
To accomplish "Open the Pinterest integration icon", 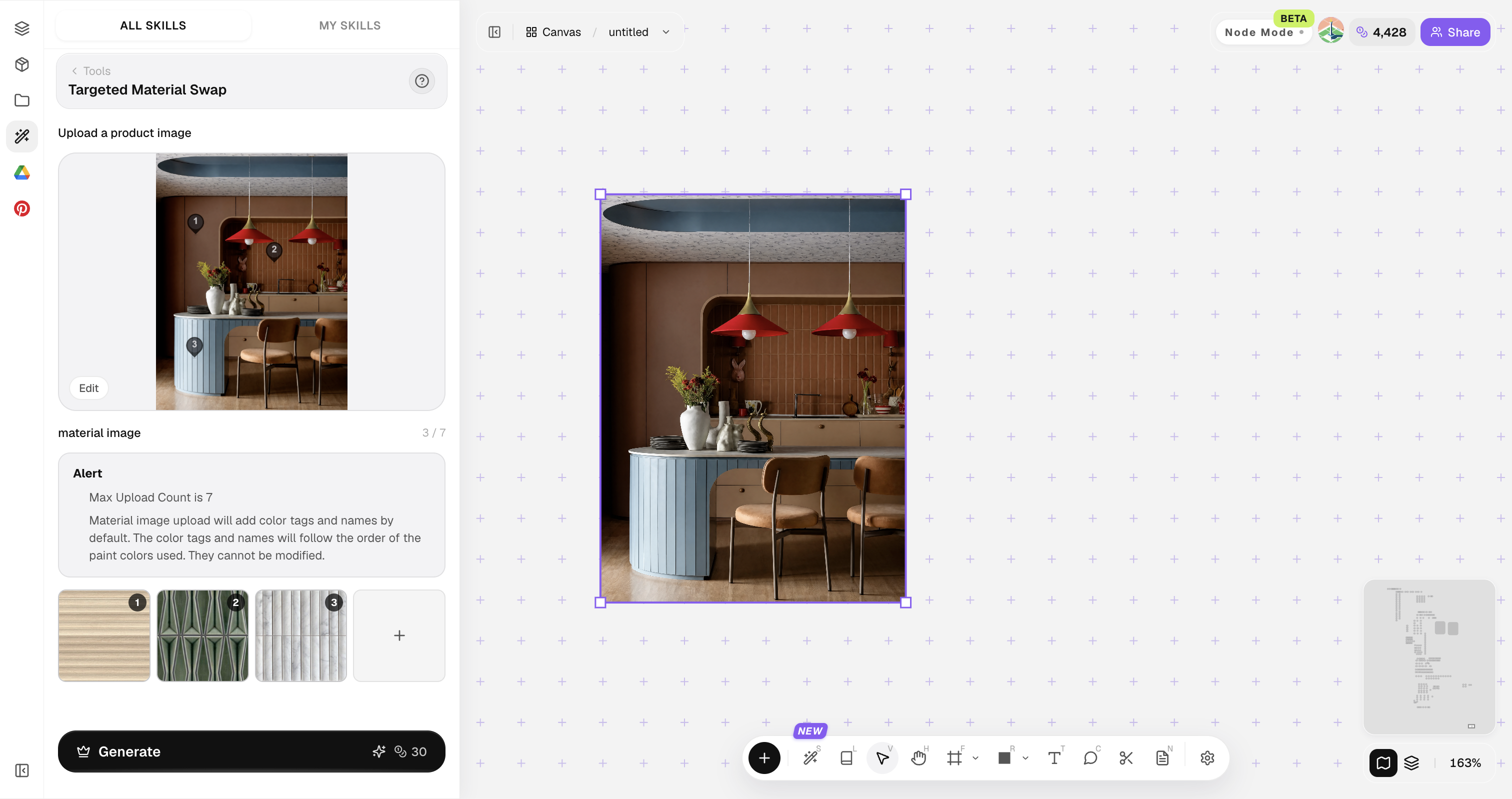I will (21, 208).
